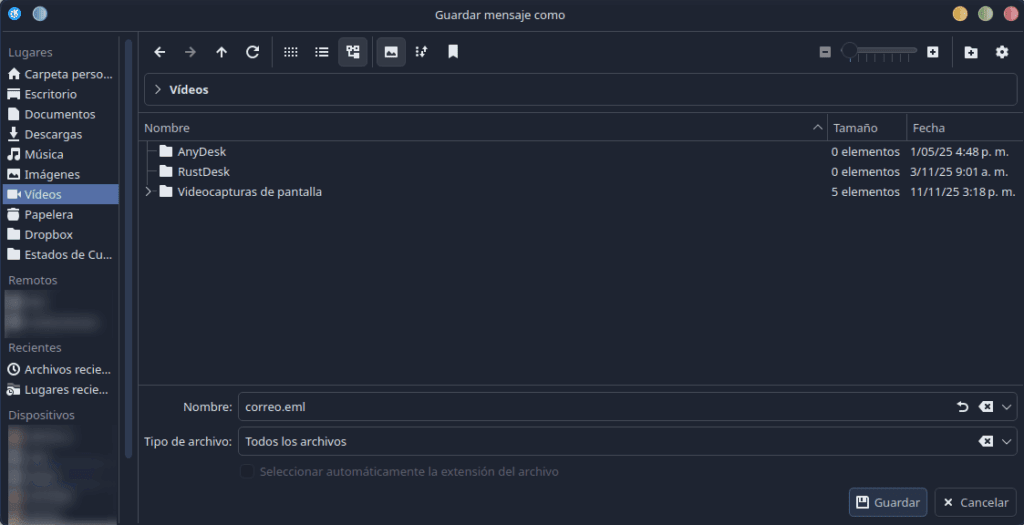
Task: Expand the Videocapturas de pantalla folder
Action: [x=150, y=192]
